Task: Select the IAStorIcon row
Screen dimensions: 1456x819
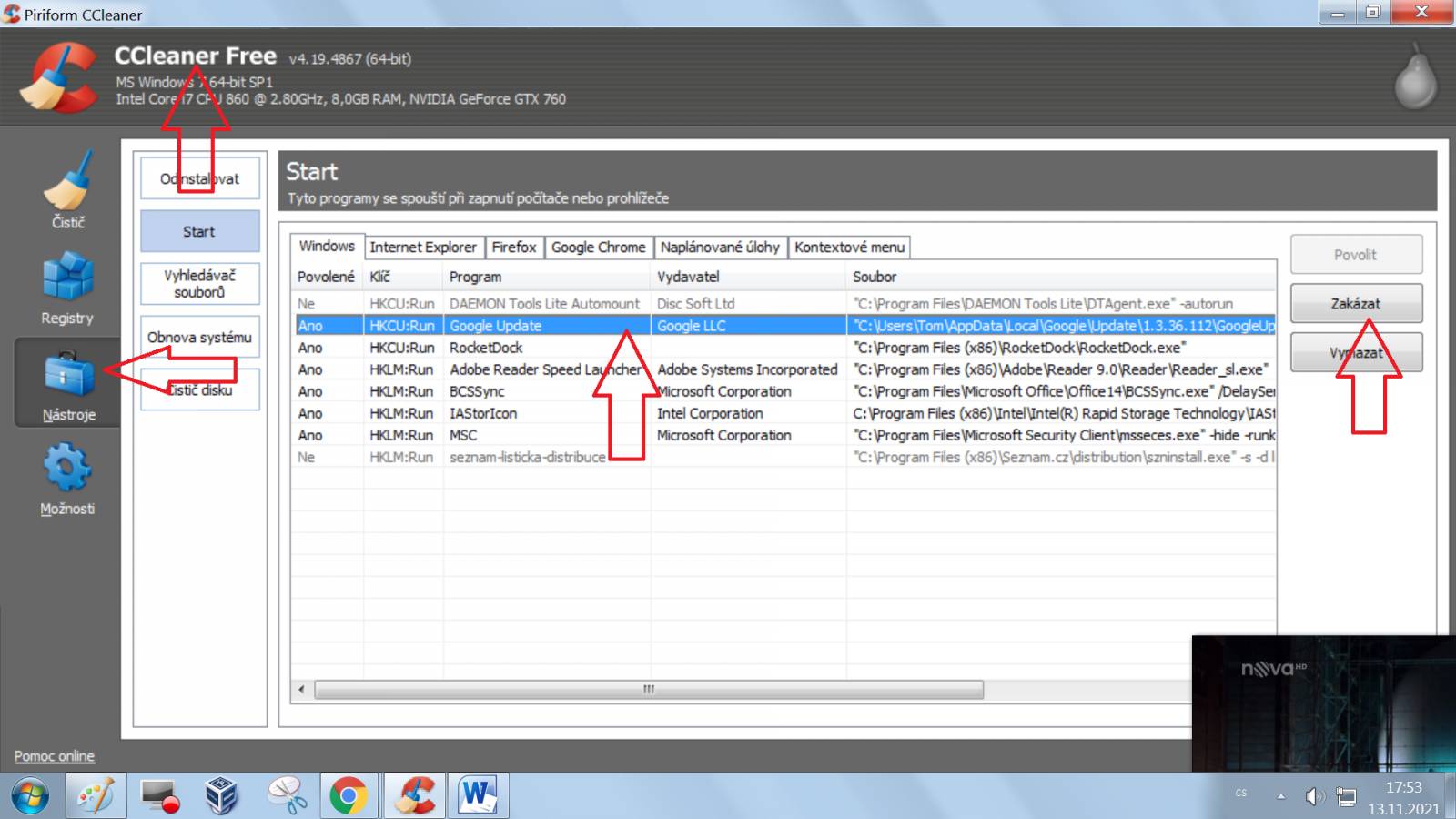Action: pos(784,413)
